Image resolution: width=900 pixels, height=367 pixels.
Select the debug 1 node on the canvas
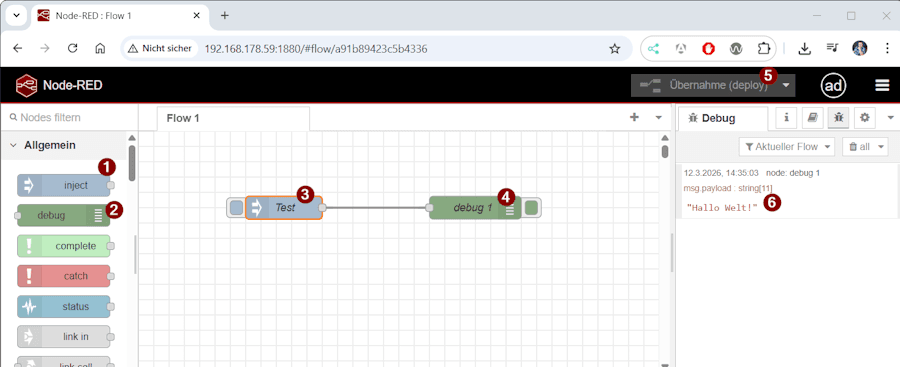(475, 208)
